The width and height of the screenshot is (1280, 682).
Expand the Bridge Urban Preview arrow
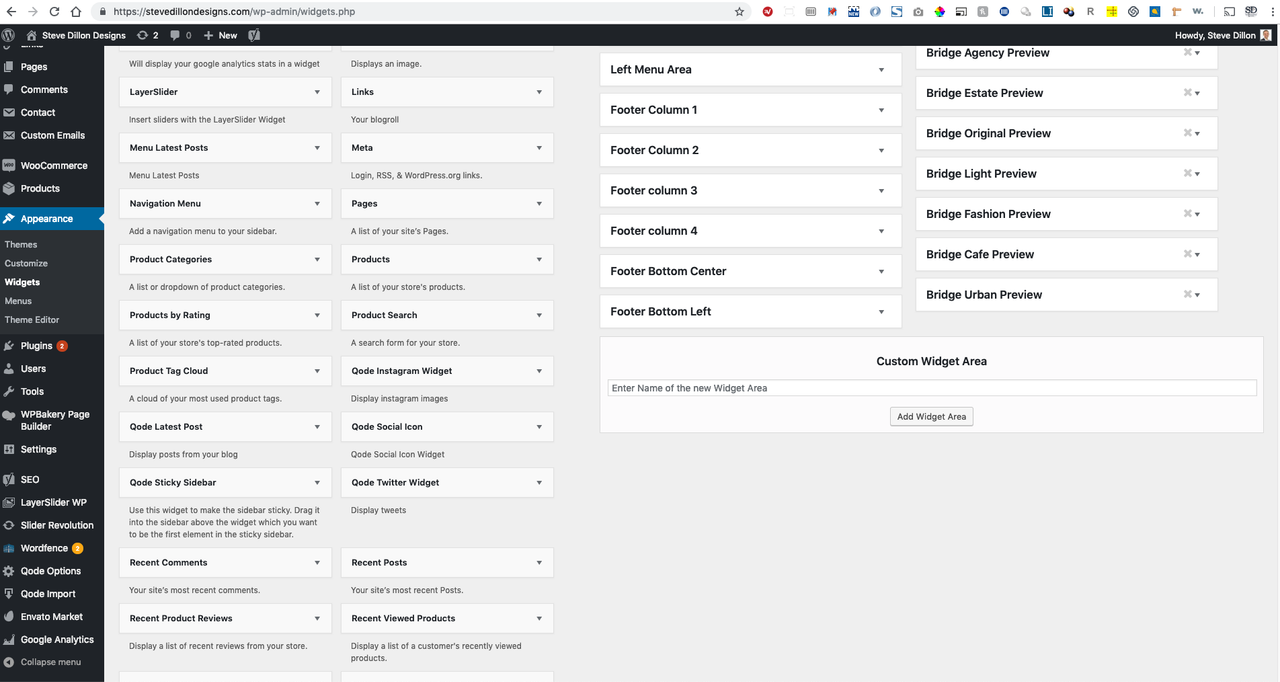[1198, 295]
